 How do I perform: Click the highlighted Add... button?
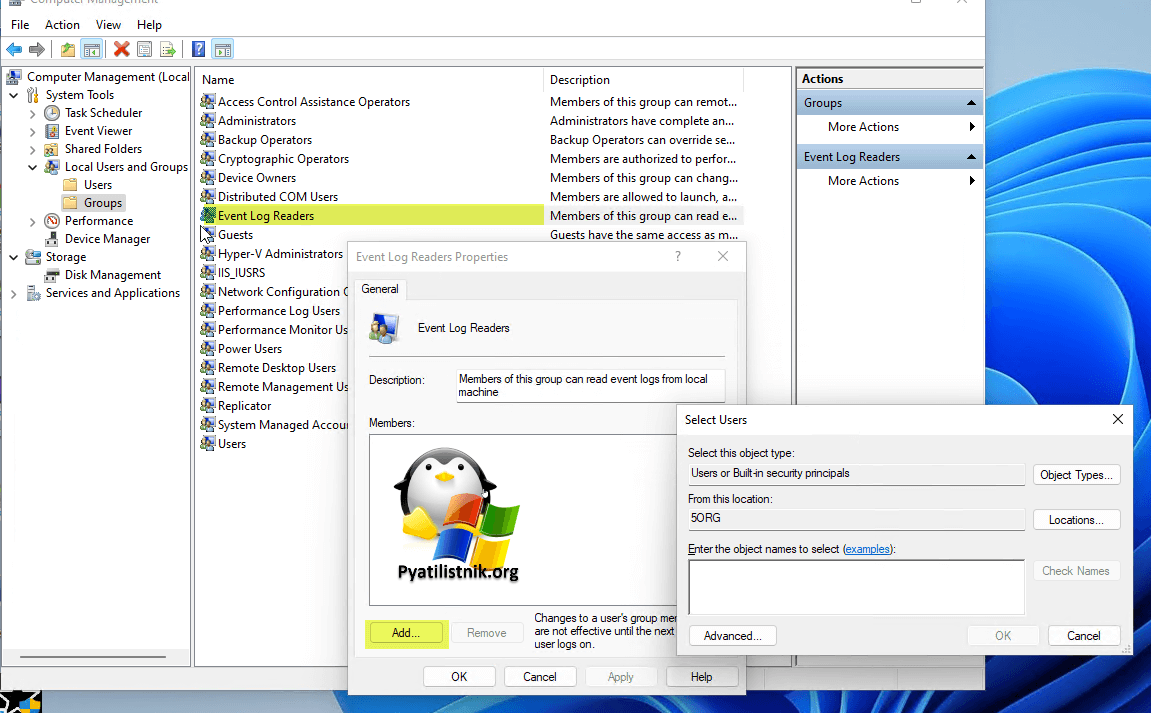pos(405,632)
